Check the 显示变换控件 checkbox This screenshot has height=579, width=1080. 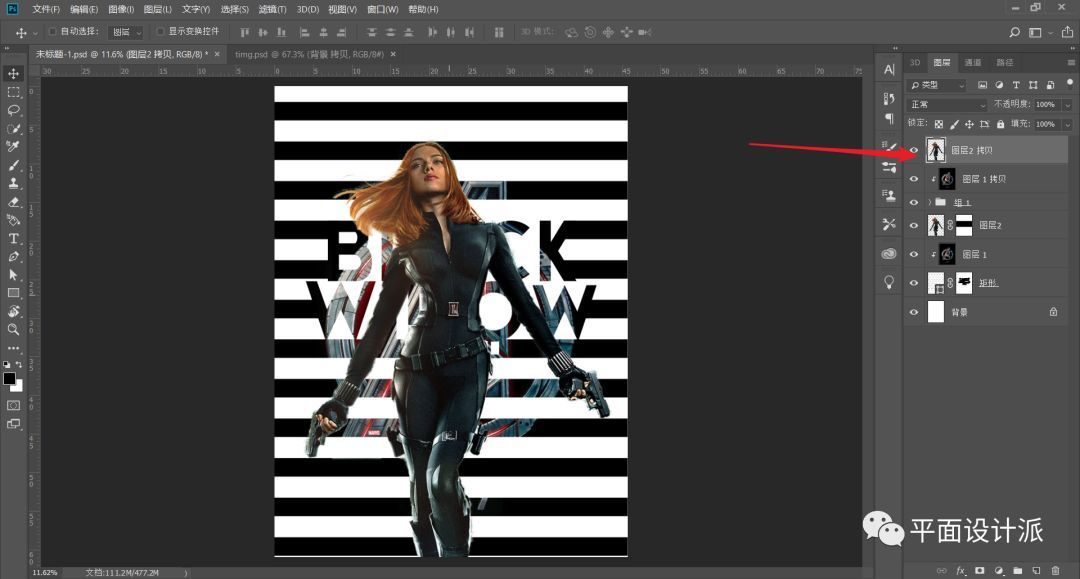tap(160, 31)
